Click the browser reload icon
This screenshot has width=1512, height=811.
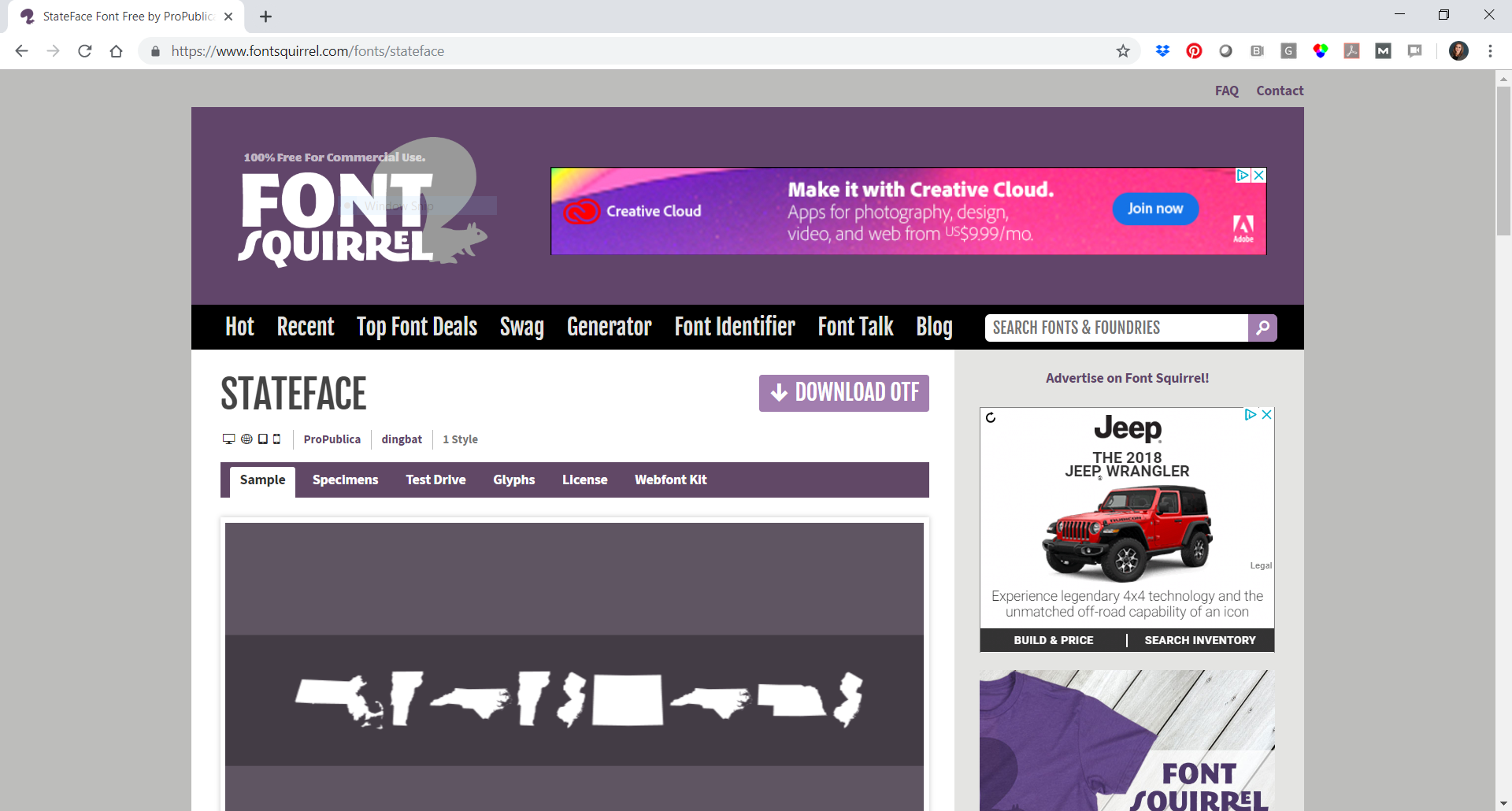pyautogui.click(x=85, y=51)
